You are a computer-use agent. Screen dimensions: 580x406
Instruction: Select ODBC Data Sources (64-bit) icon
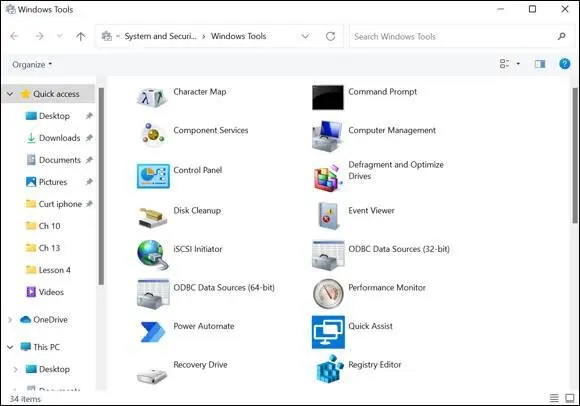pyautogui.click(x=153, y=294)
